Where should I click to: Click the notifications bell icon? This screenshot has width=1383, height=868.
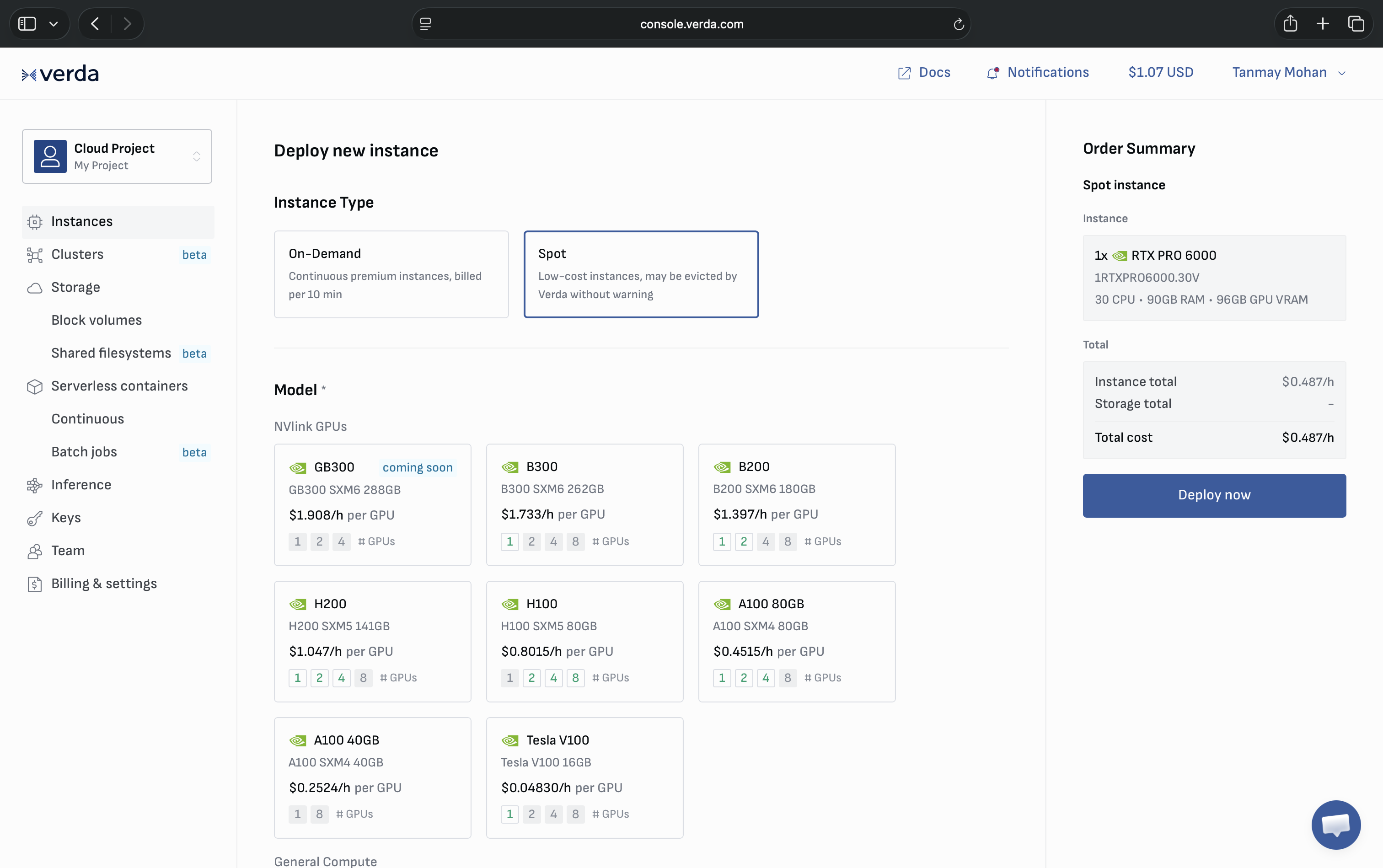[x=992, y=73]
